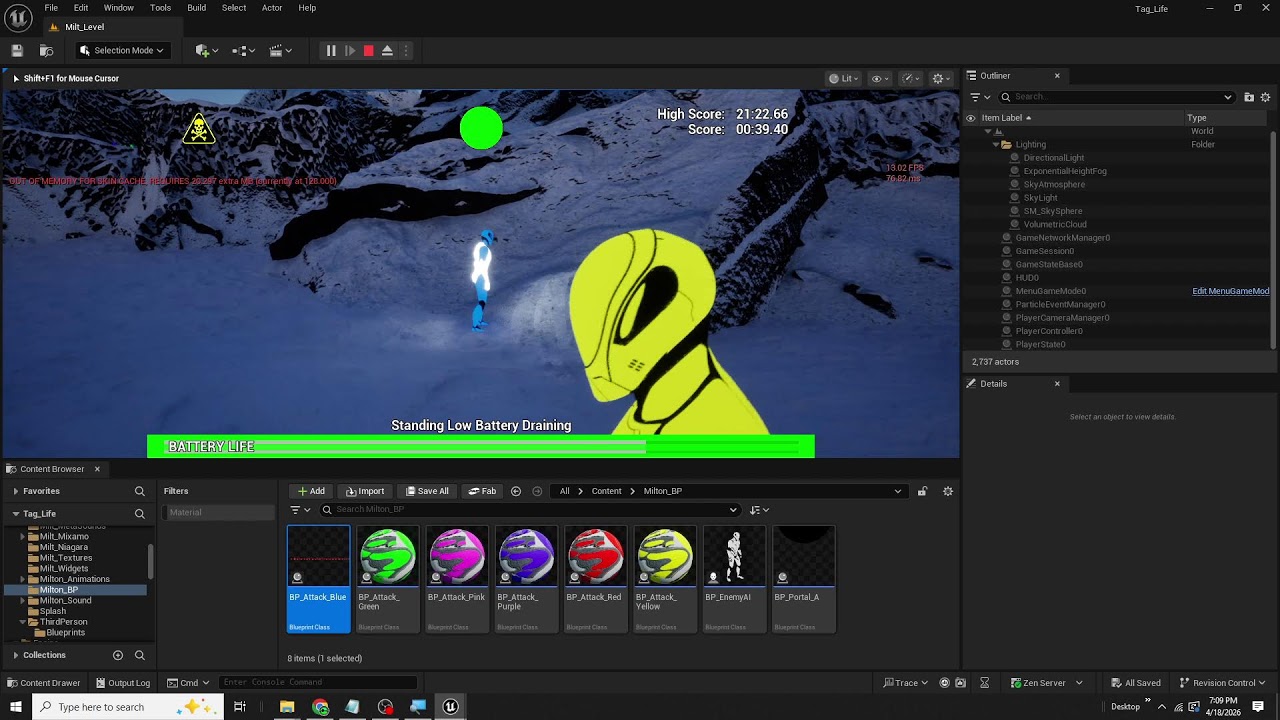
Task: Click the Add button in Content Browser
Action: [311, 491]
